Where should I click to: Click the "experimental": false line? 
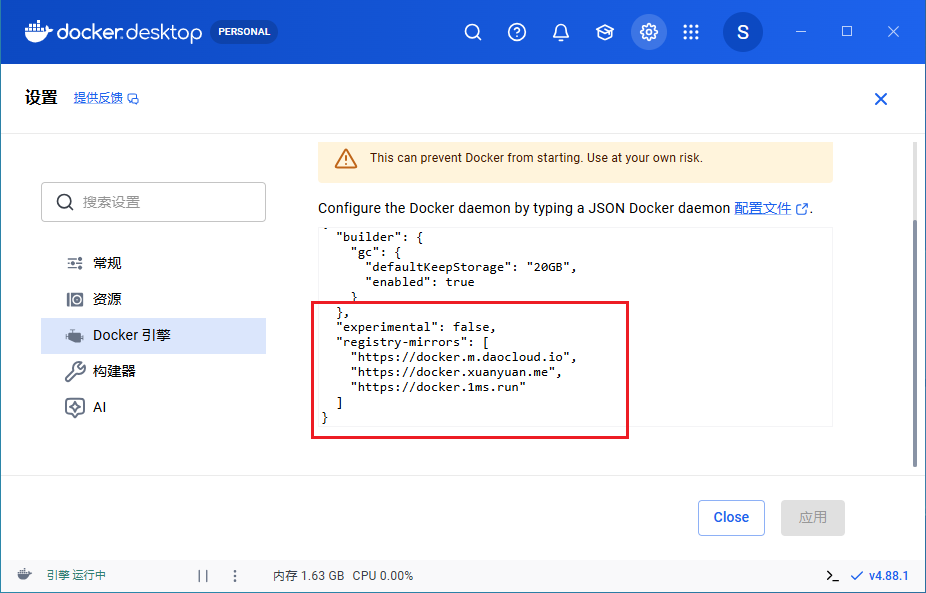pyautogui.click(x=416, y=327)
